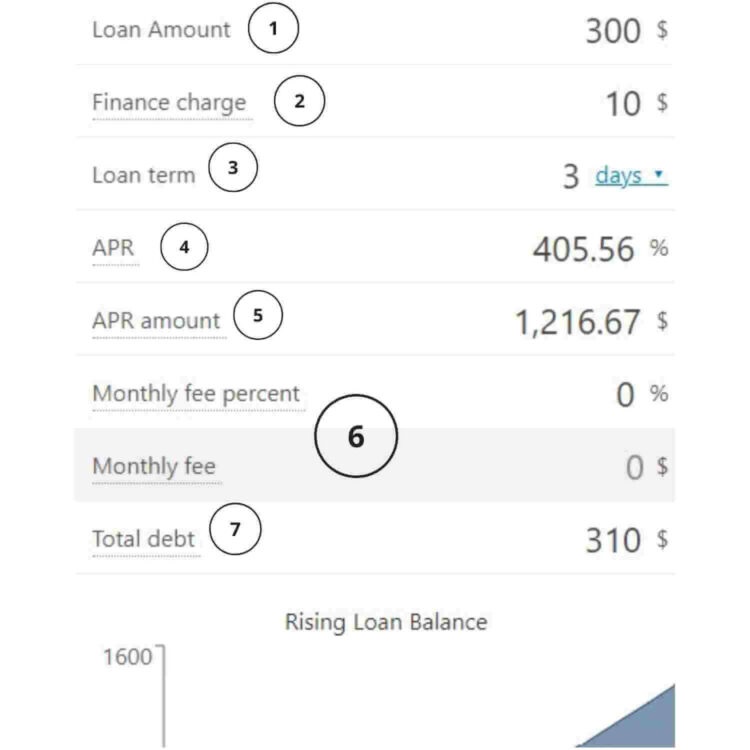Viewport: 750px width, 750px height.
Task: Click the Rising Loan Balance chart title
Action: [386, 622]
